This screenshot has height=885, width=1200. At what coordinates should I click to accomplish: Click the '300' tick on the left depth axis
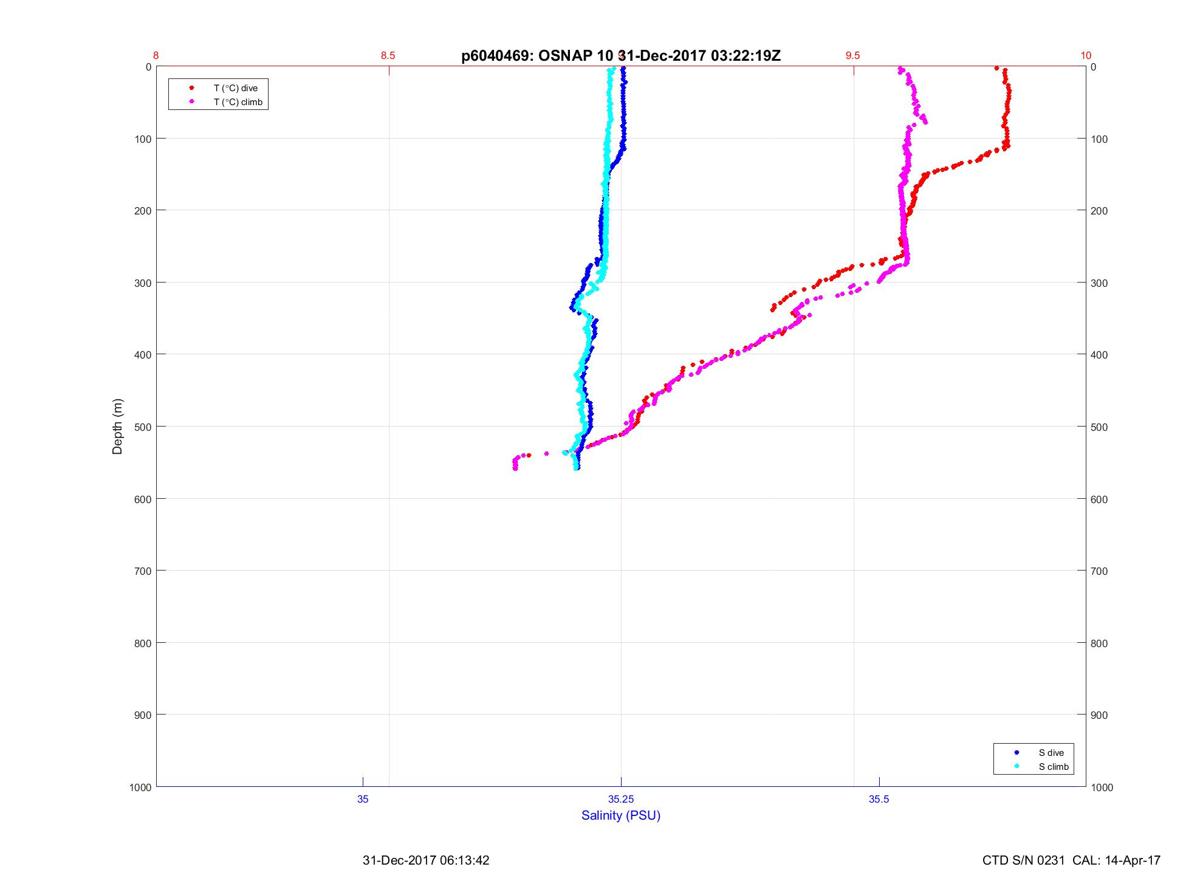(142, 283)
